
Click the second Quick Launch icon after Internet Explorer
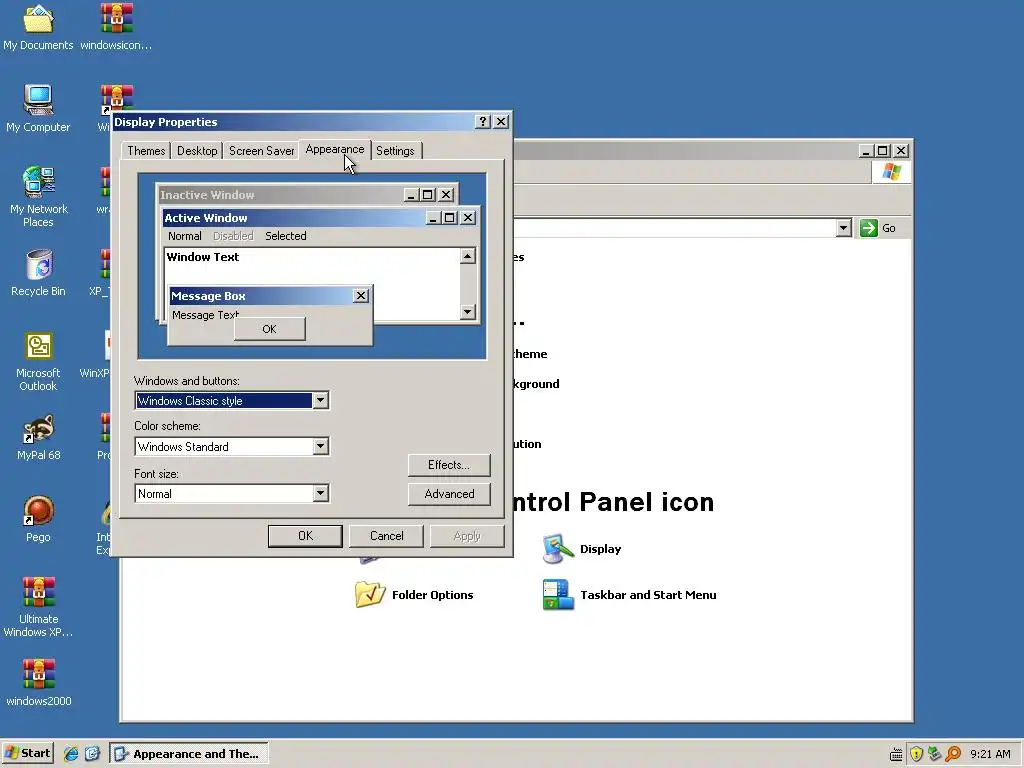point(92,754)
